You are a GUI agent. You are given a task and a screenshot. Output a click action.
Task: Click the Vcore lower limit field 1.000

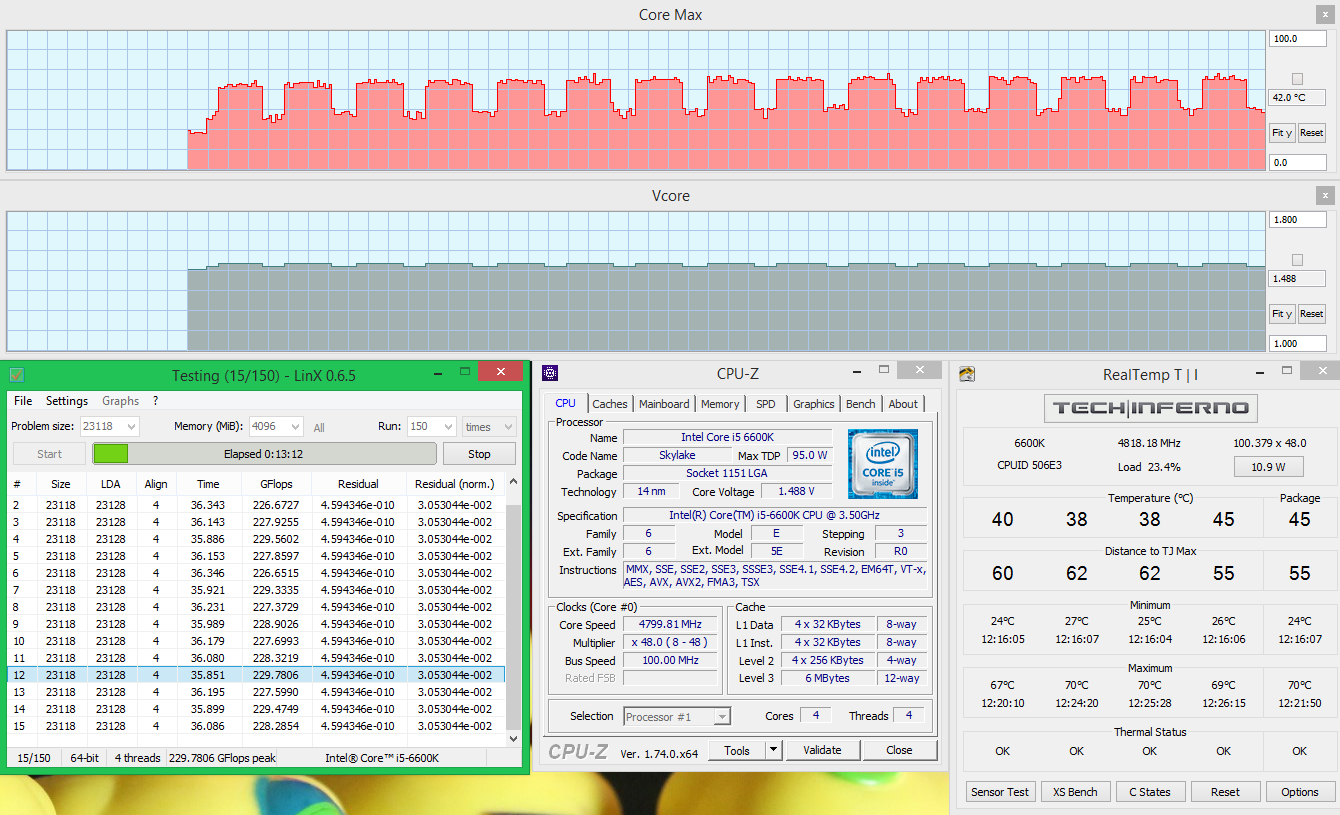click(x=1297, y=343)
